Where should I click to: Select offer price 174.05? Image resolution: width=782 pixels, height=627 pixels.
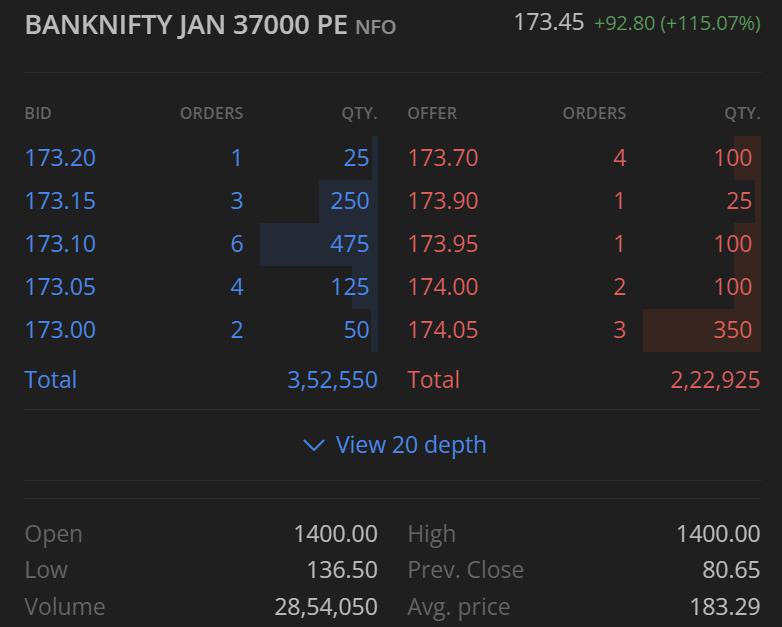(443, 330)
